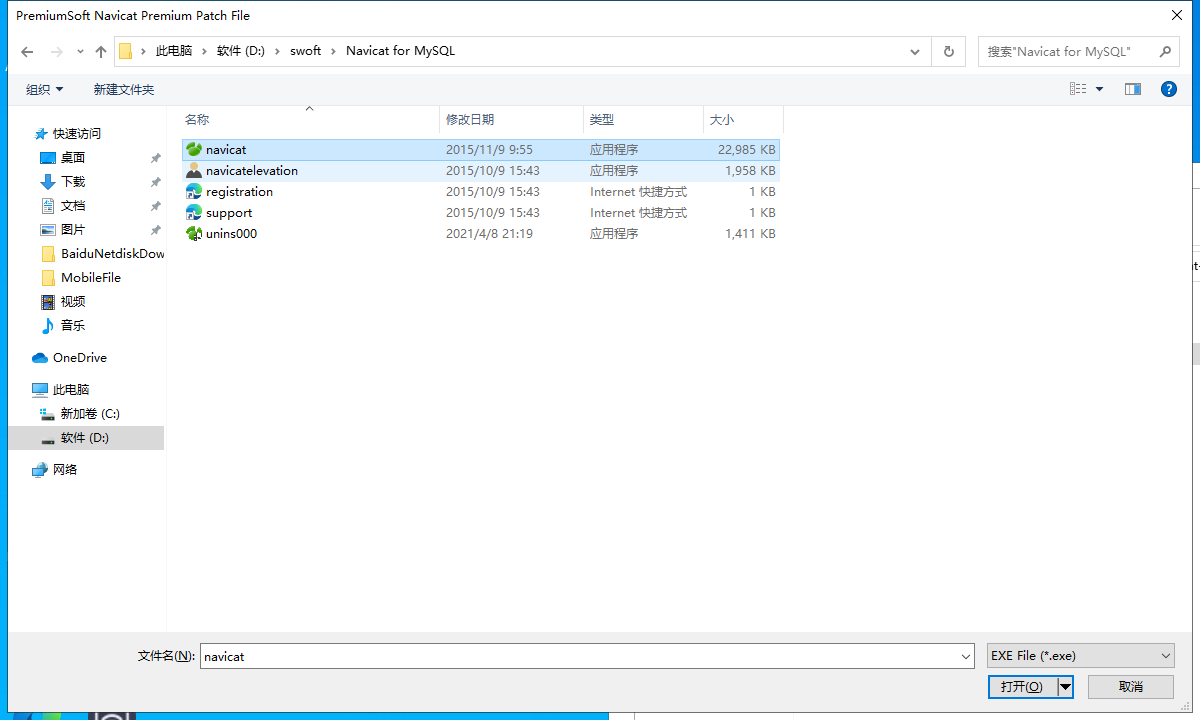The image size is (1200, 720).
Task: Click the 打开 open button
Action: pos(1022,687)
